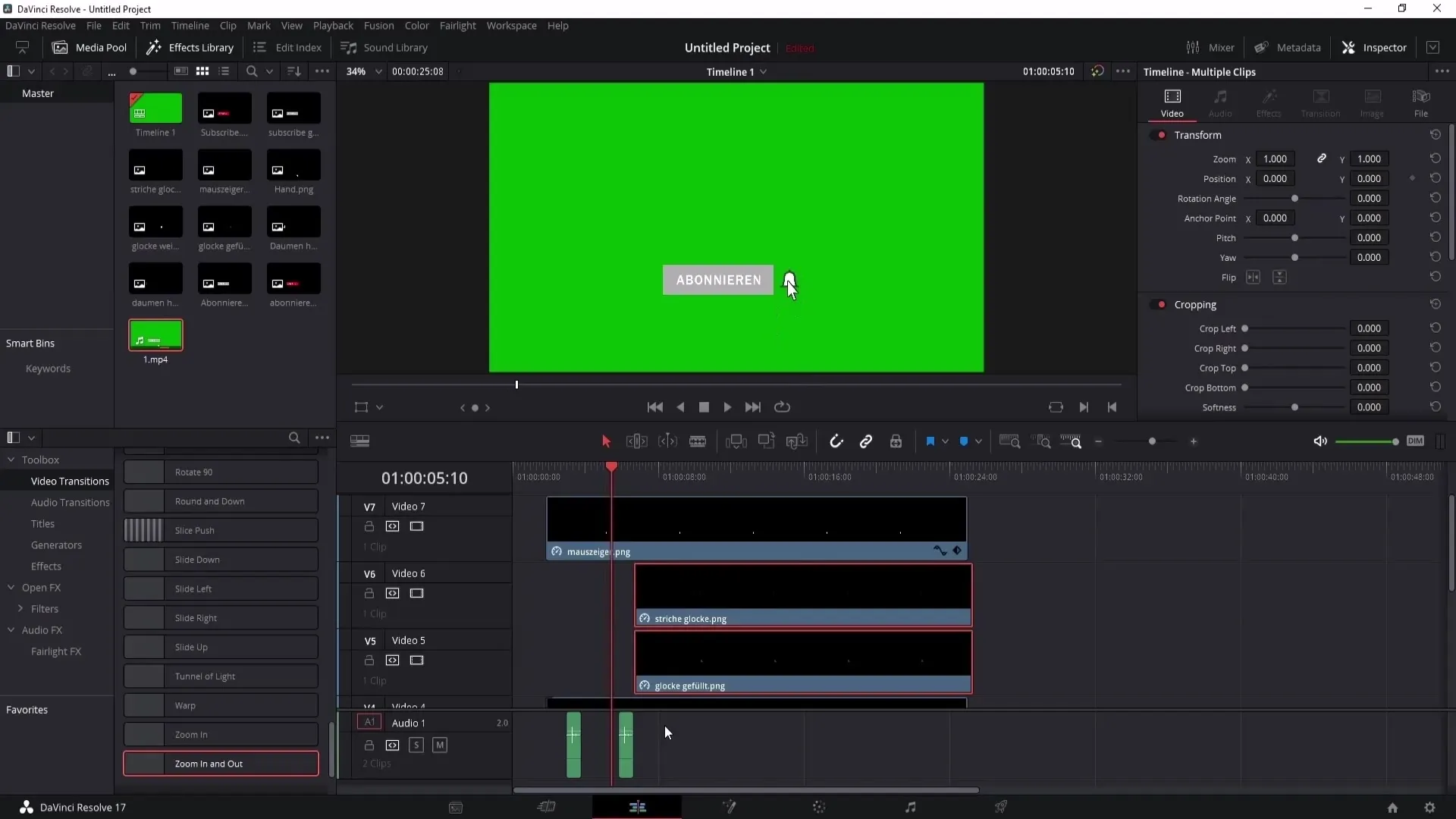Toggle Solo on Audio 1 track
Viewport: 1456px width, 819px height.
pos(417,745)
